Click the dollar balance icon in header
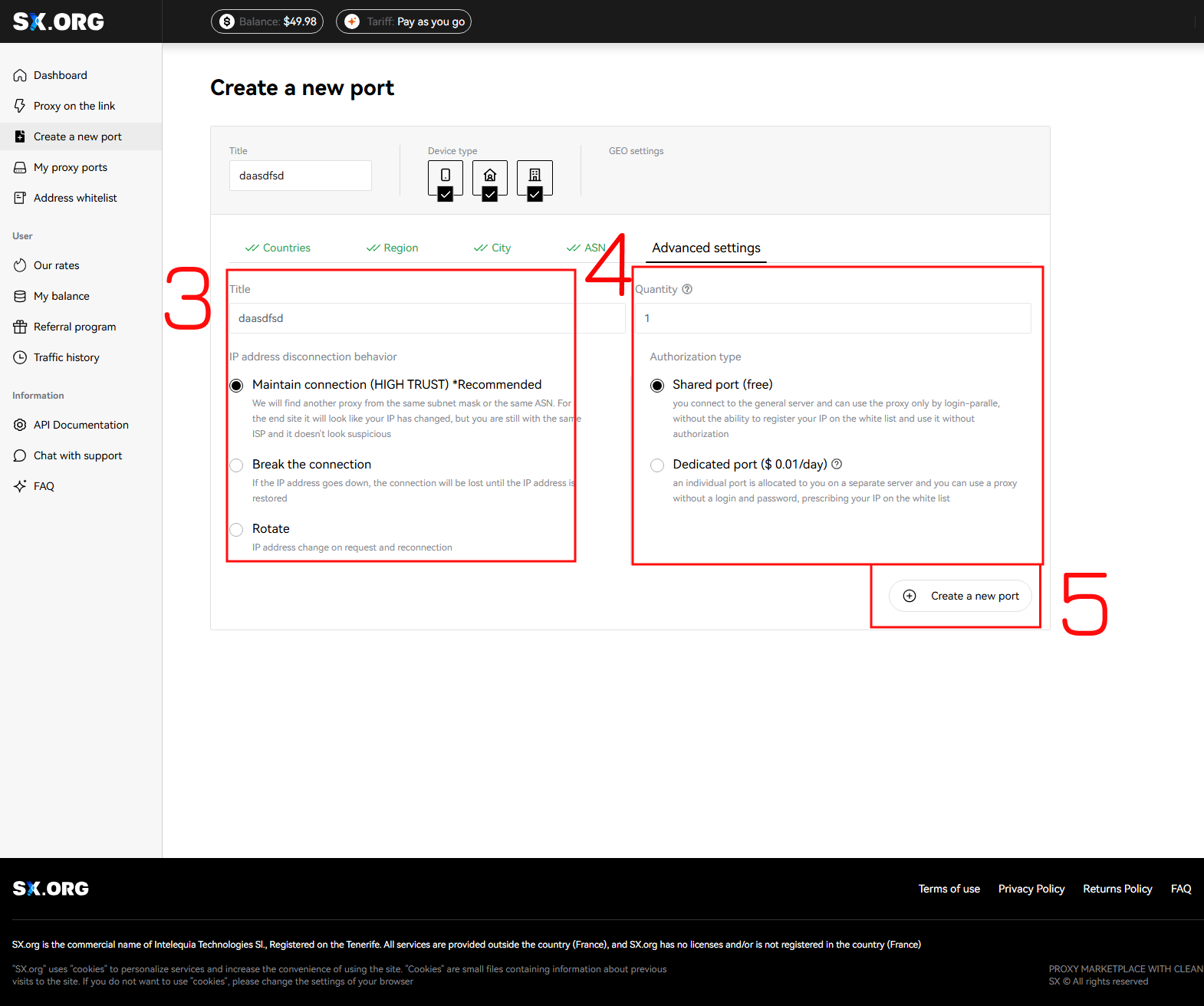Viewport: 1204px width, 1006px height. click(x=227, y=21)
